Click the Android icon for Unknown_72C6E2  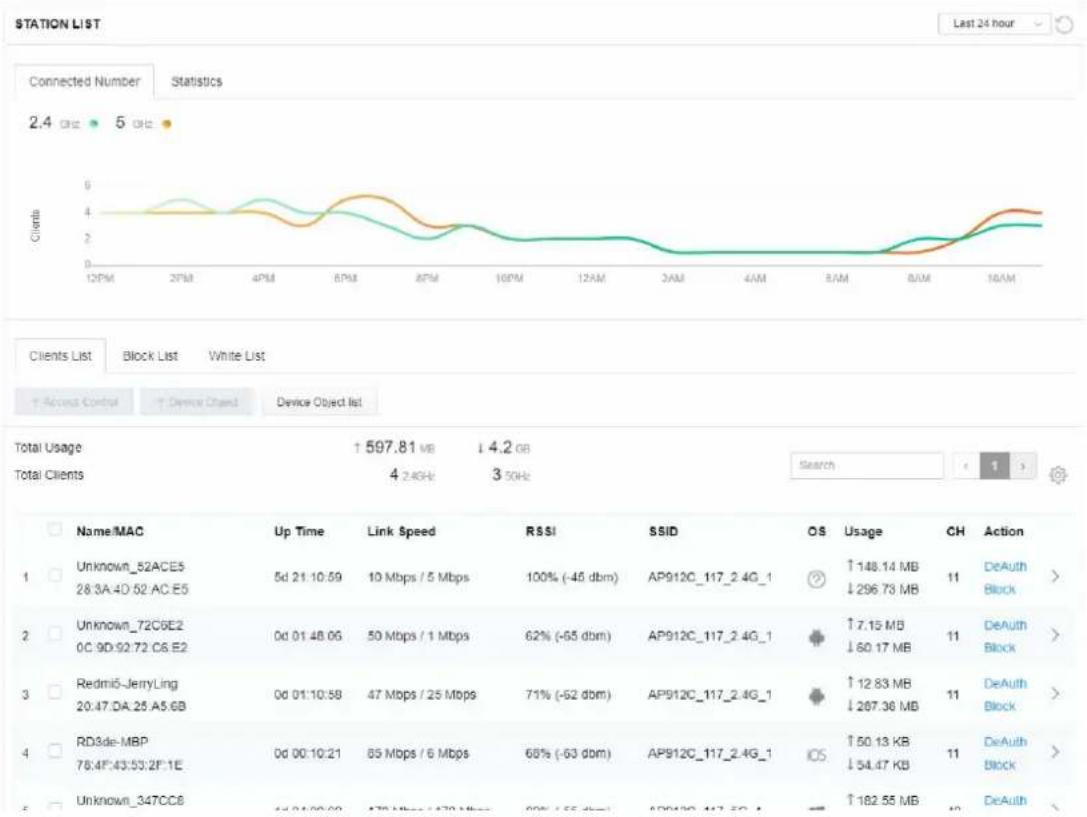(817, 637)
